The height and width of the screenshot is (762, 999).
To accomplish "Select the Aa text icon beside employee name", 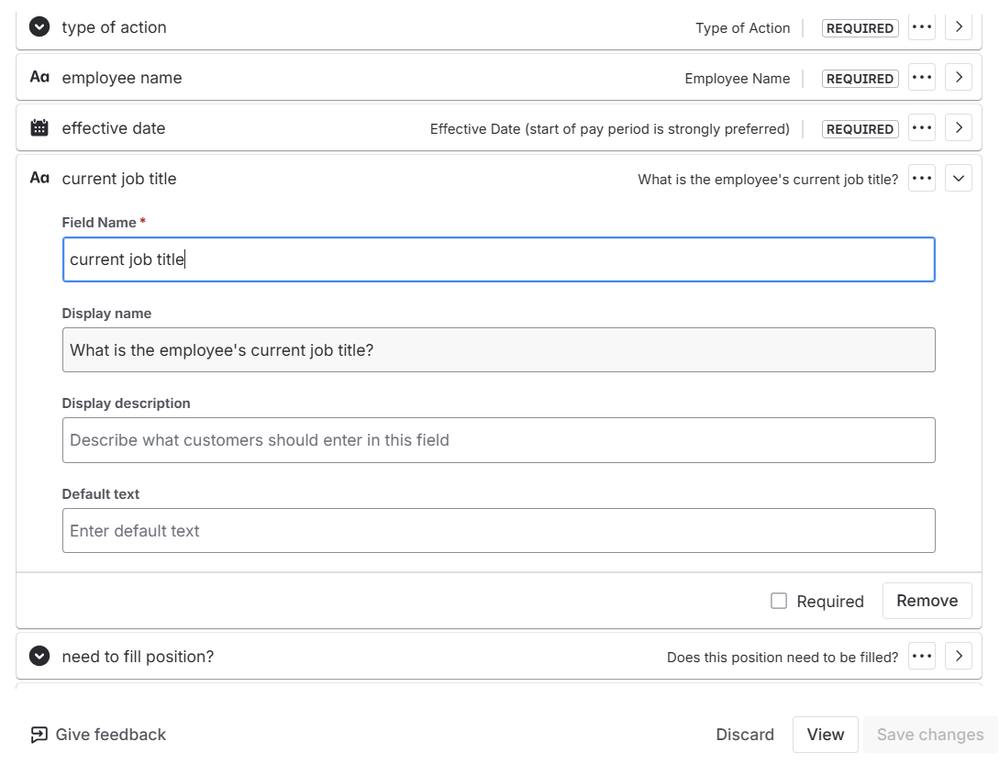I will coord(39,77).
